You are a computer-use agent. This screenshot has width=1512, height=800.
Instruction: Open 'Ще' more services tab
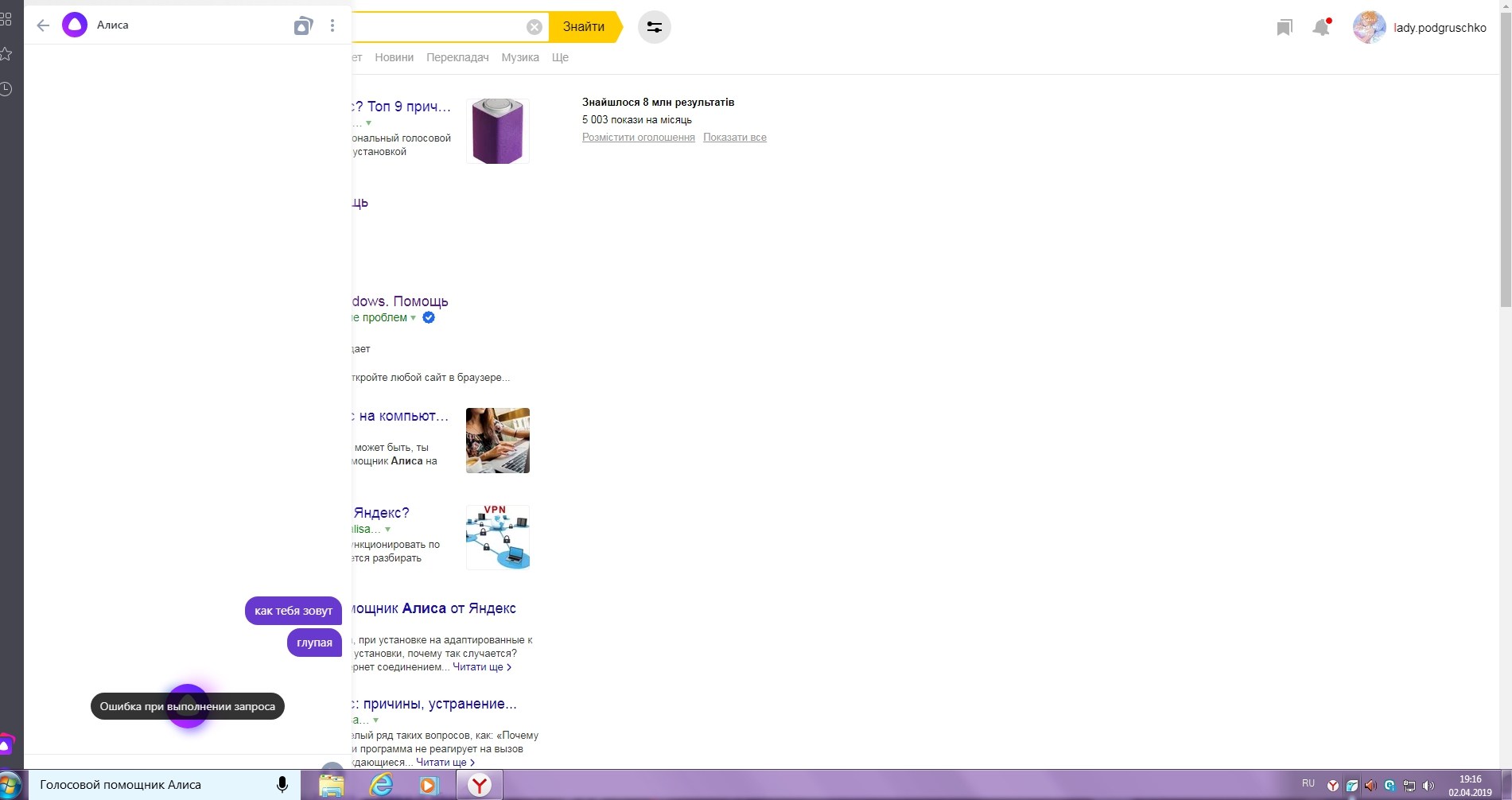pyautogui.click(x=560, y=57)
